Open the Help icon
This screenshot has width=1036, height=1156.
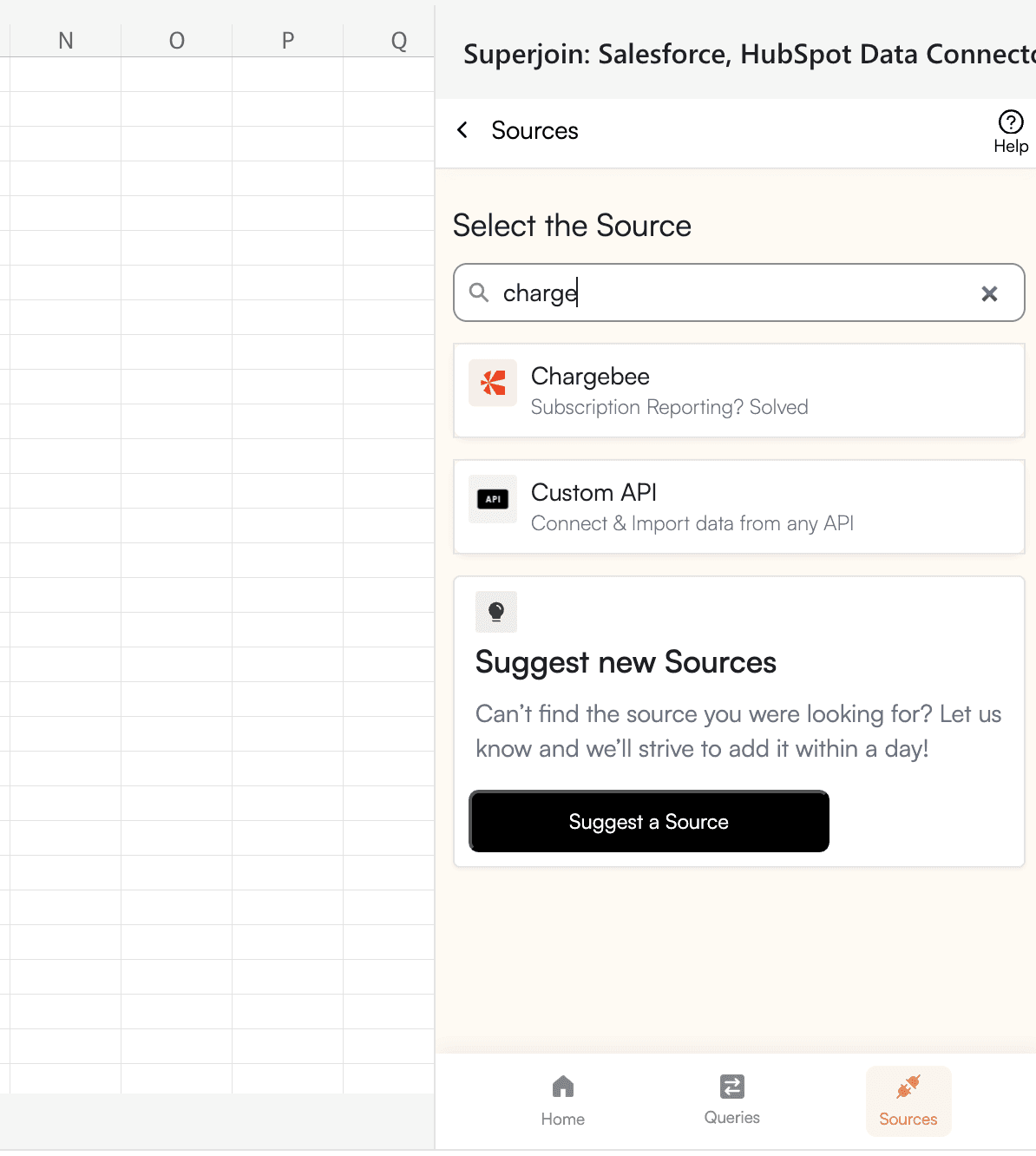[x=1011, y=122]
